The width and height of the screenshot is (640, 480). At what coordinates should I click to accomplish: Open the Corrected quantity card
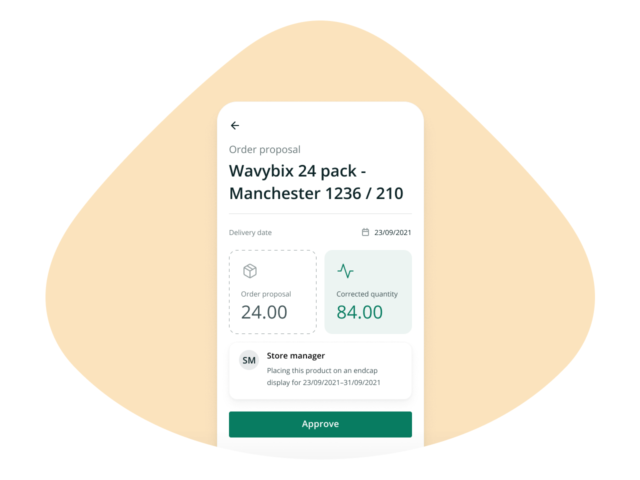[368, 292]
